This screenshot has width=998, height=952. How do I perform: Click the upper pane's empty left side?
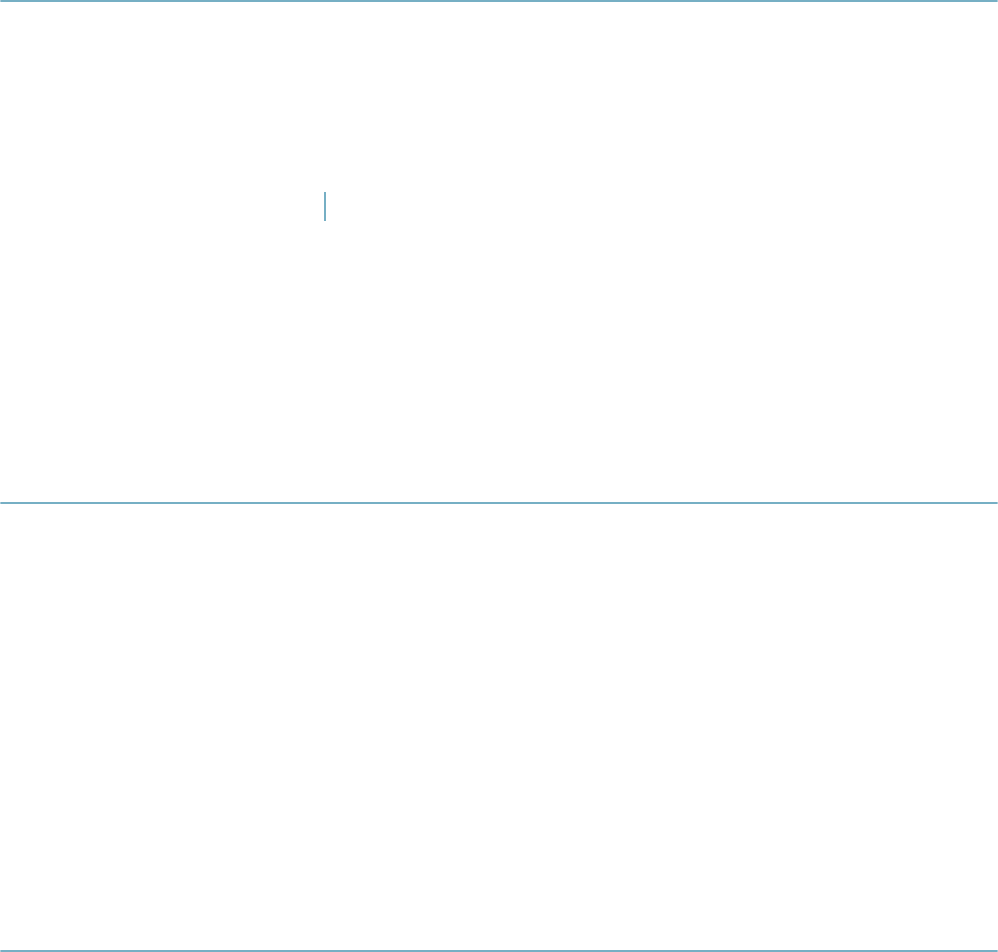[x=159, y=251]
